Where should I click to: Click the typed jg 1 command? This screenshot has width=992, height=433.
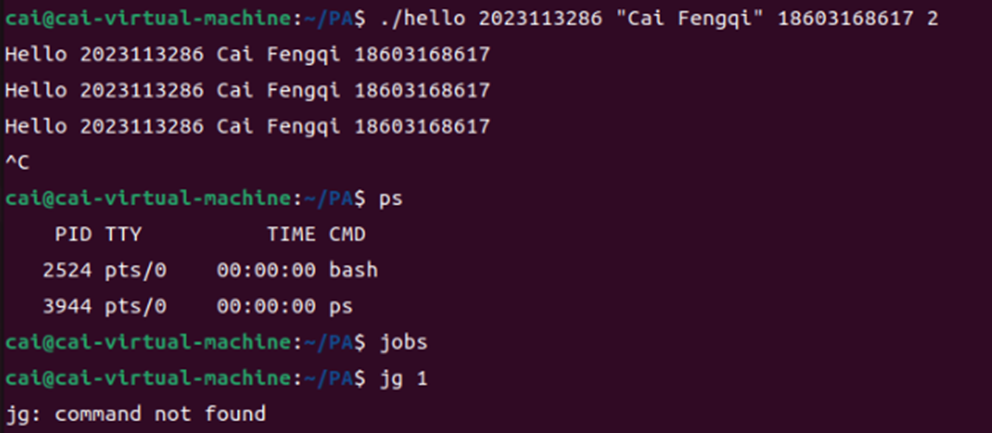tap(402, 378)
